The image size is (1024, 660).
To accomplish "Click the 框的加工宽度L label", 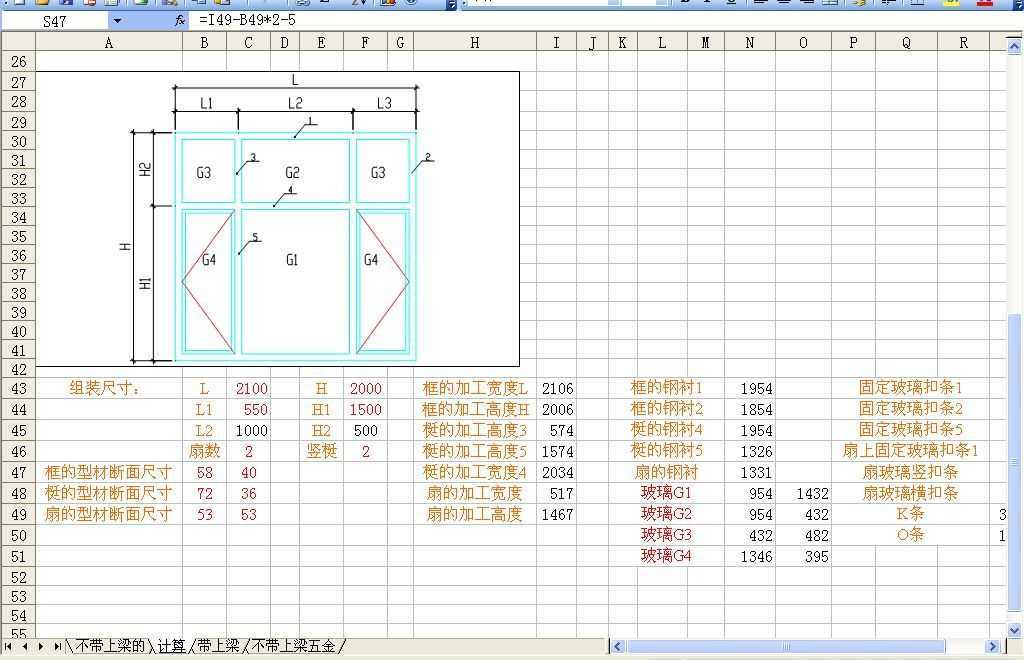I will [475, 388].
